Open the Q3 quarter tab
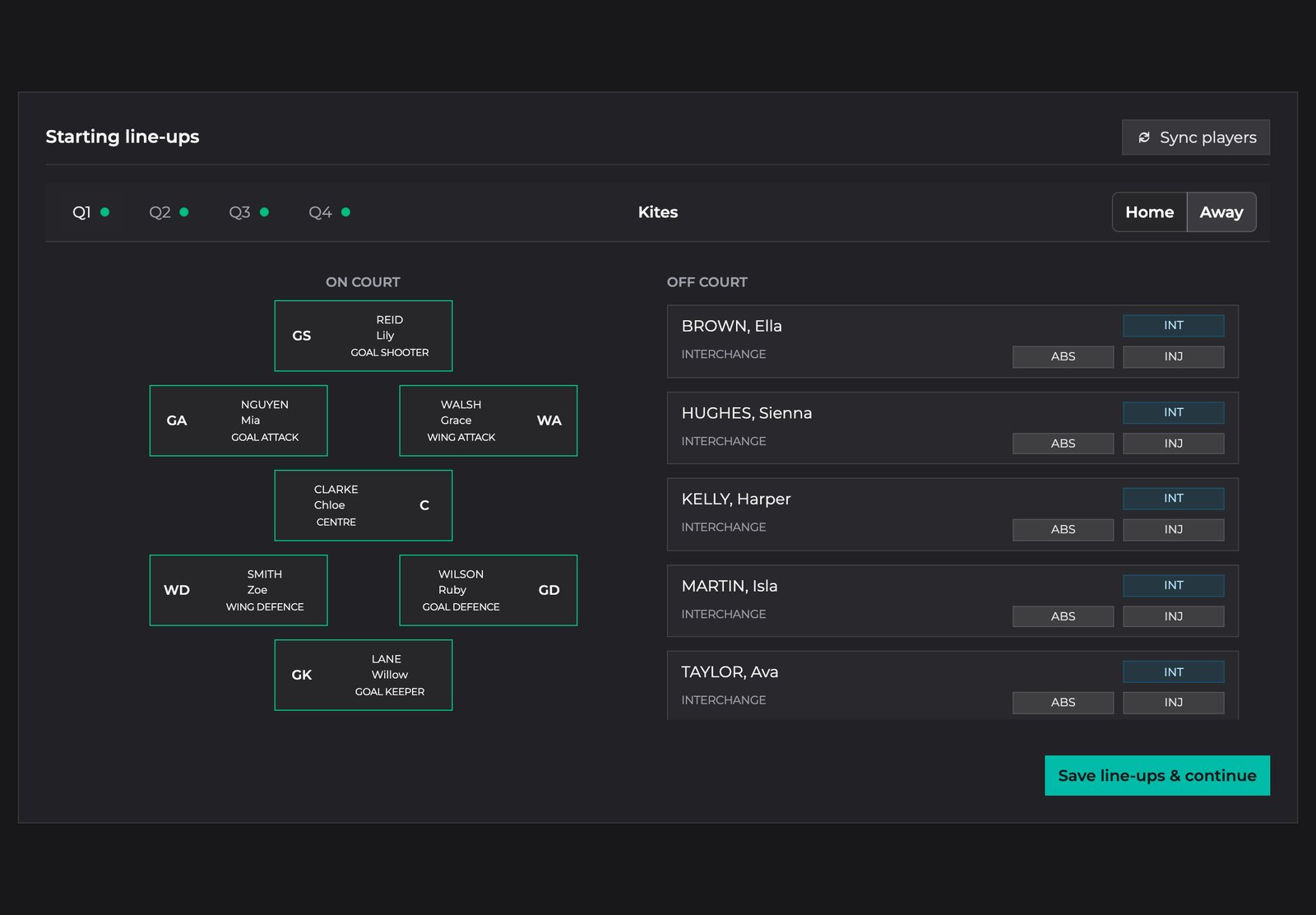 tap(248, 212)
